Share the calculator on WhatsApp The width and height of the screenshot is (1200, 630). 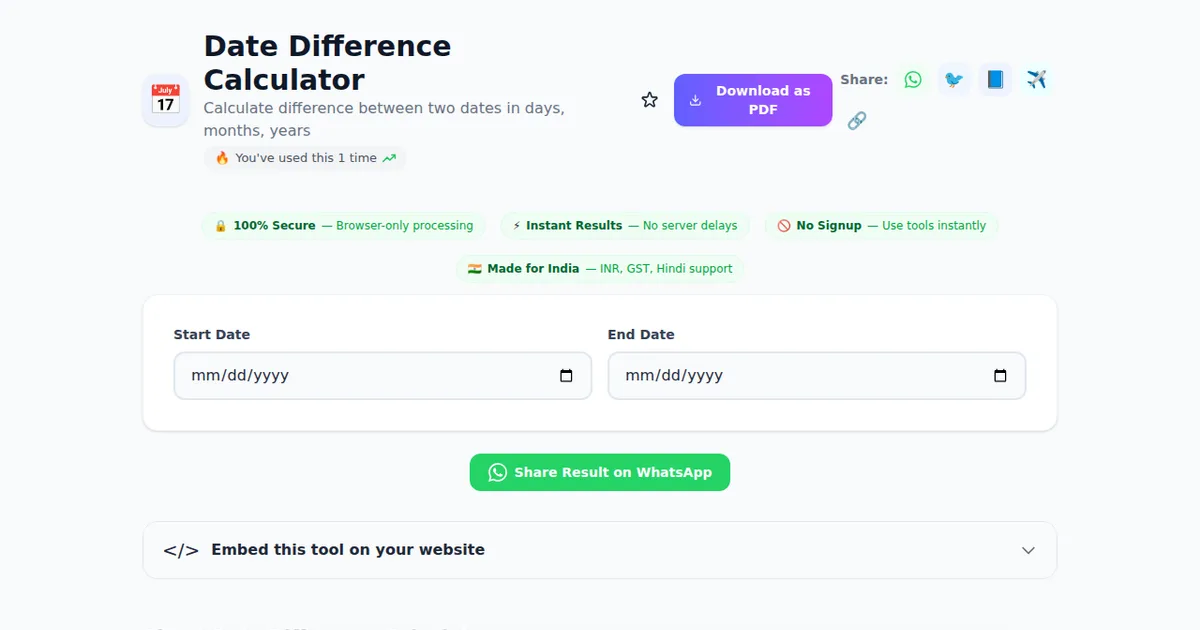pos(912,79)
